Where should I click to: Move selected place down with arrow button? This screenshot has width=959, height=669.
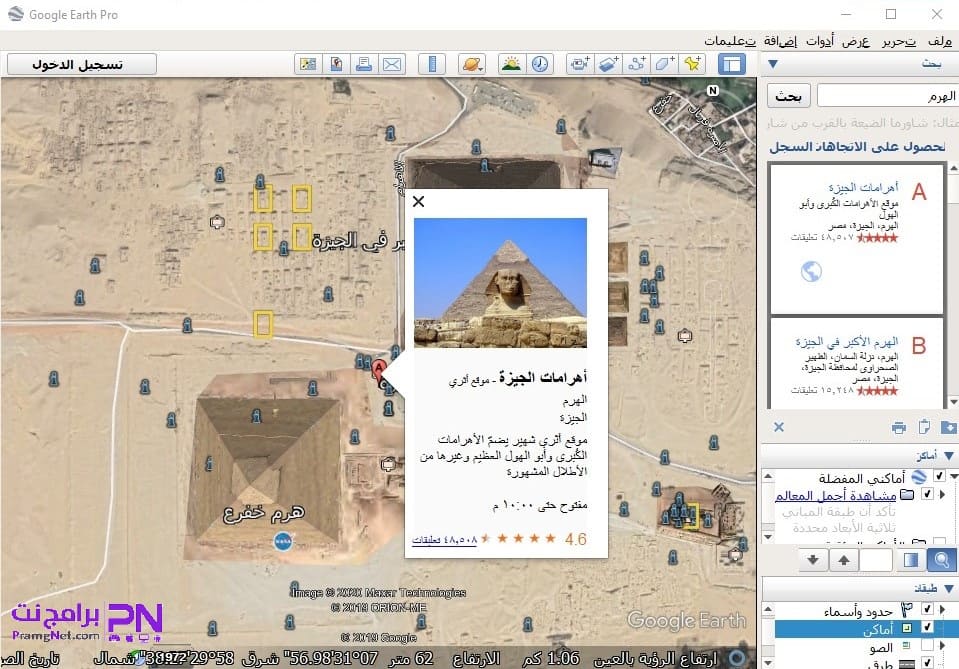click(813, 560)
